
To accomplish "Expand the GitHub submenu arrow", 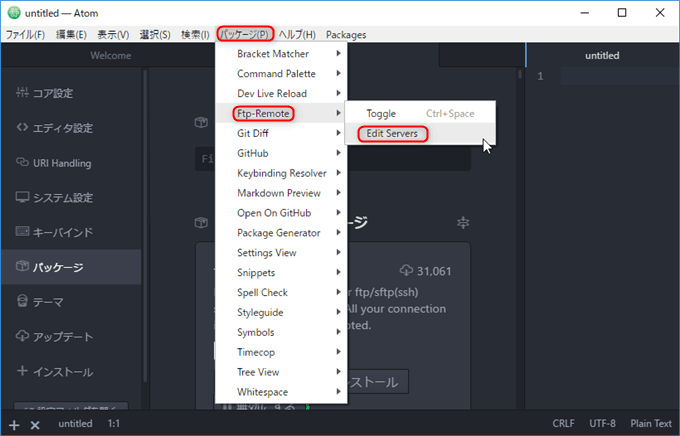I will coord(338,153).
